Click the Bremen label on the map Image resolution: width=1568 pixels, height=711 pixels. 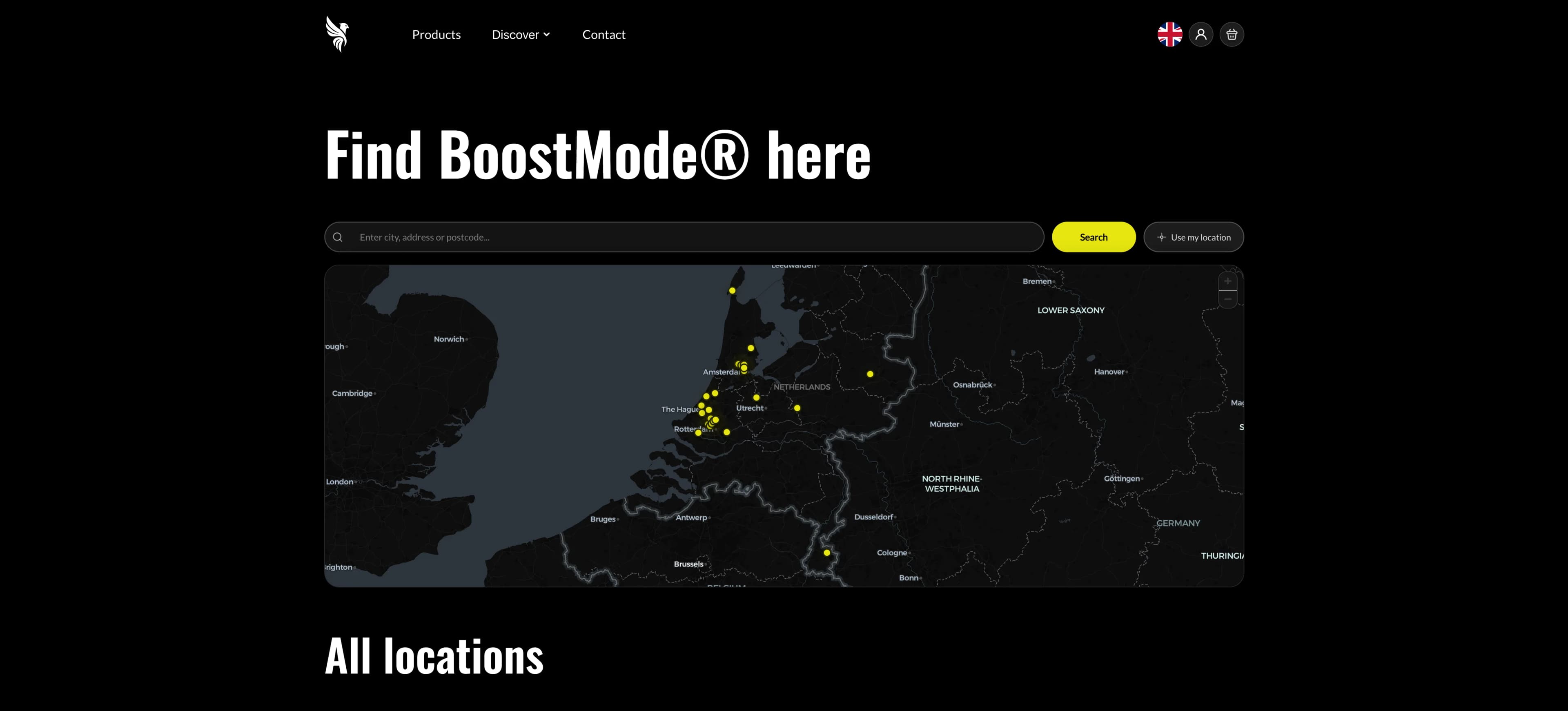[x=1037, y=281]
